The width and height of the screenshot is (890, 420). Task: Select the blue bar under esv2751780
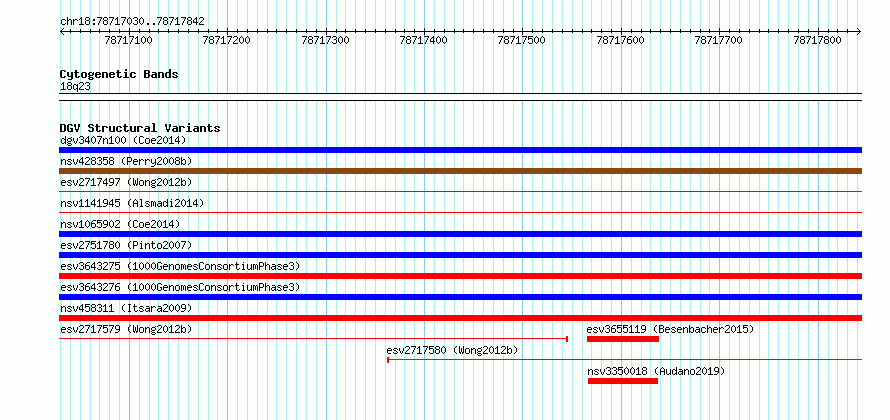click(460, 255)
